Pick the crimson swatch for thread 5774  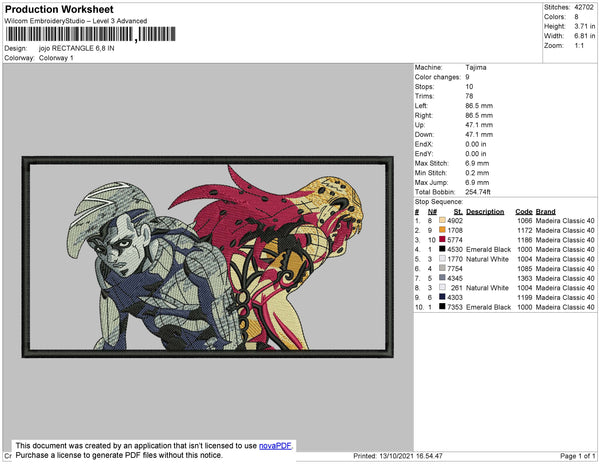(442, 239)
